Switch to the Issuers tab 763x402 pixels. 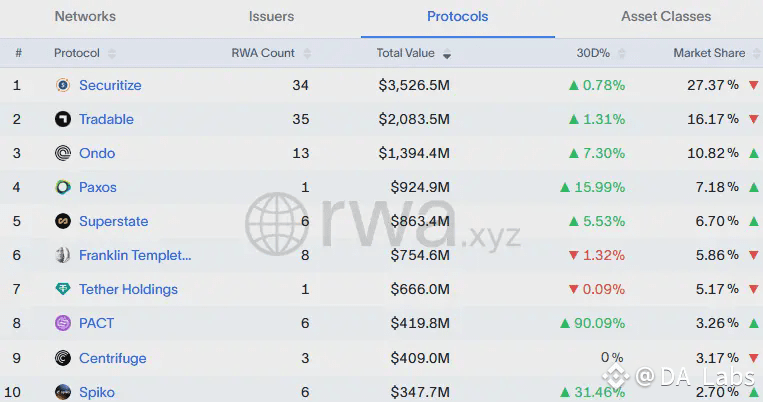272,16
